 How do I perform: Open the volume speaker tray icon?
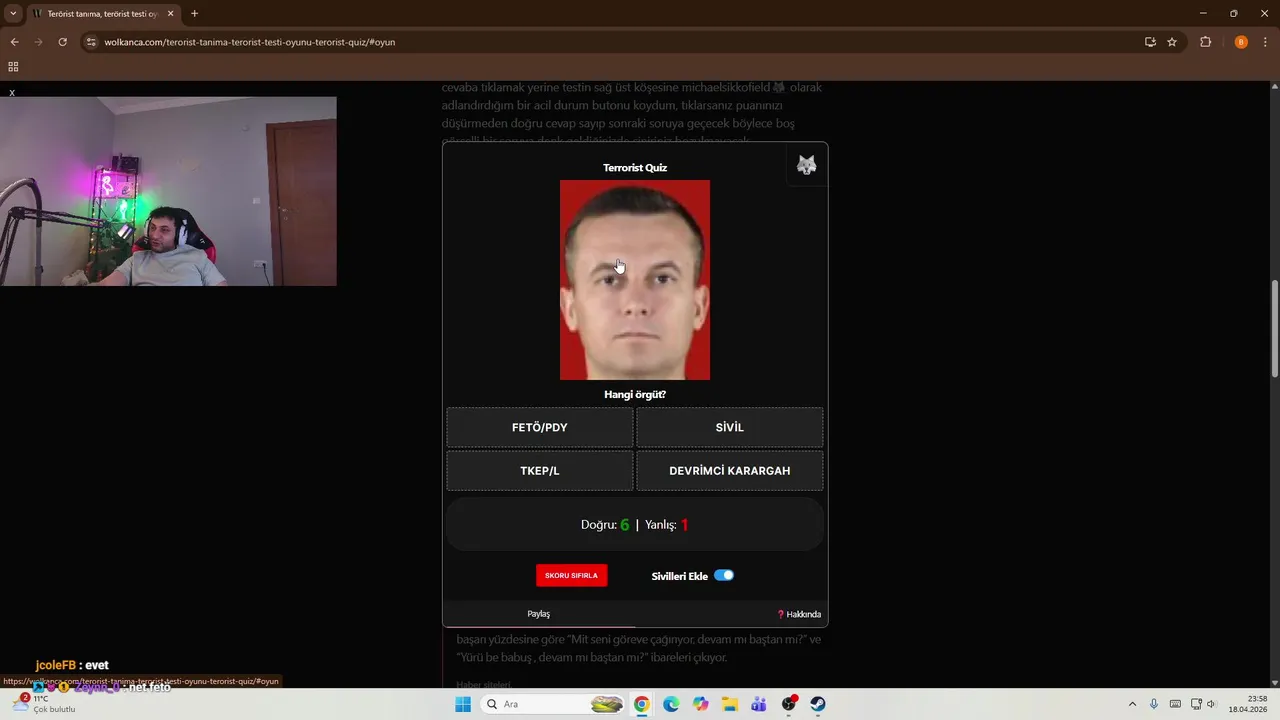[1211, 704]
